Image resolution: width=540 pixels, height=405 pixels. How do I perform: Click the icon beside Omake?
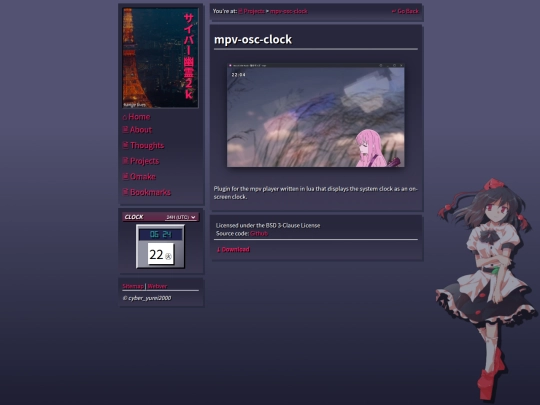pyautogui.click(x=125, y=176)
